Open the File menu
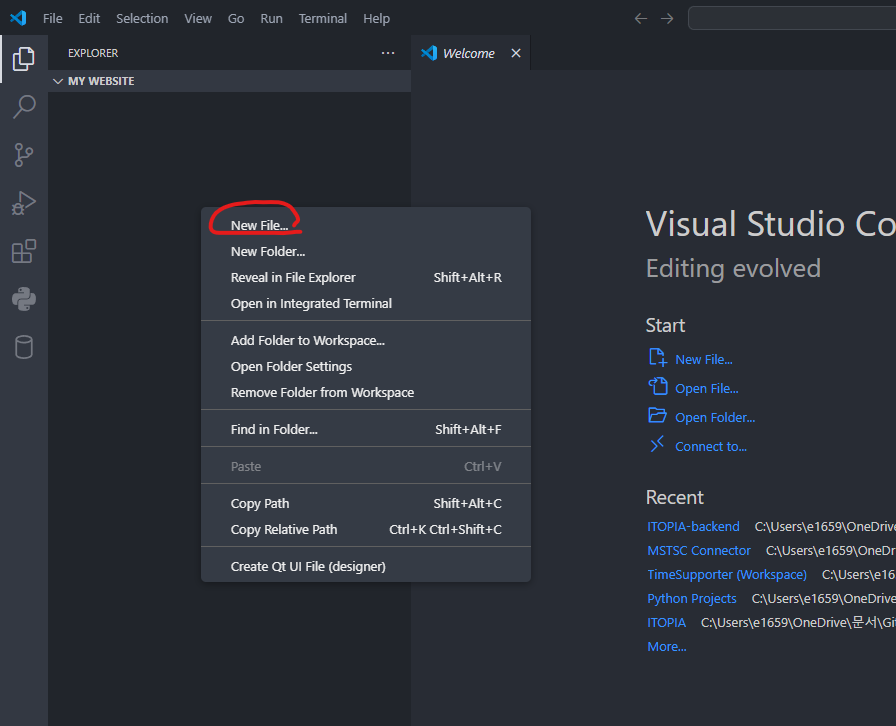 click(53, 18)
